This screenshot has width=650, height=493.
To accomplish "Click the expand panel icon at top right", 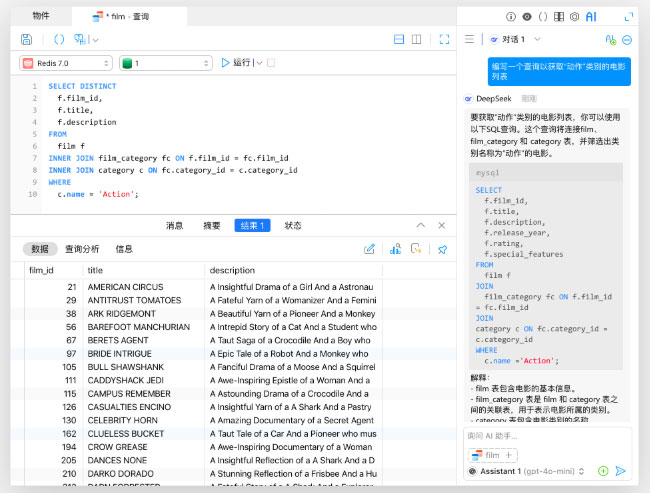I will tap(629, 17).
